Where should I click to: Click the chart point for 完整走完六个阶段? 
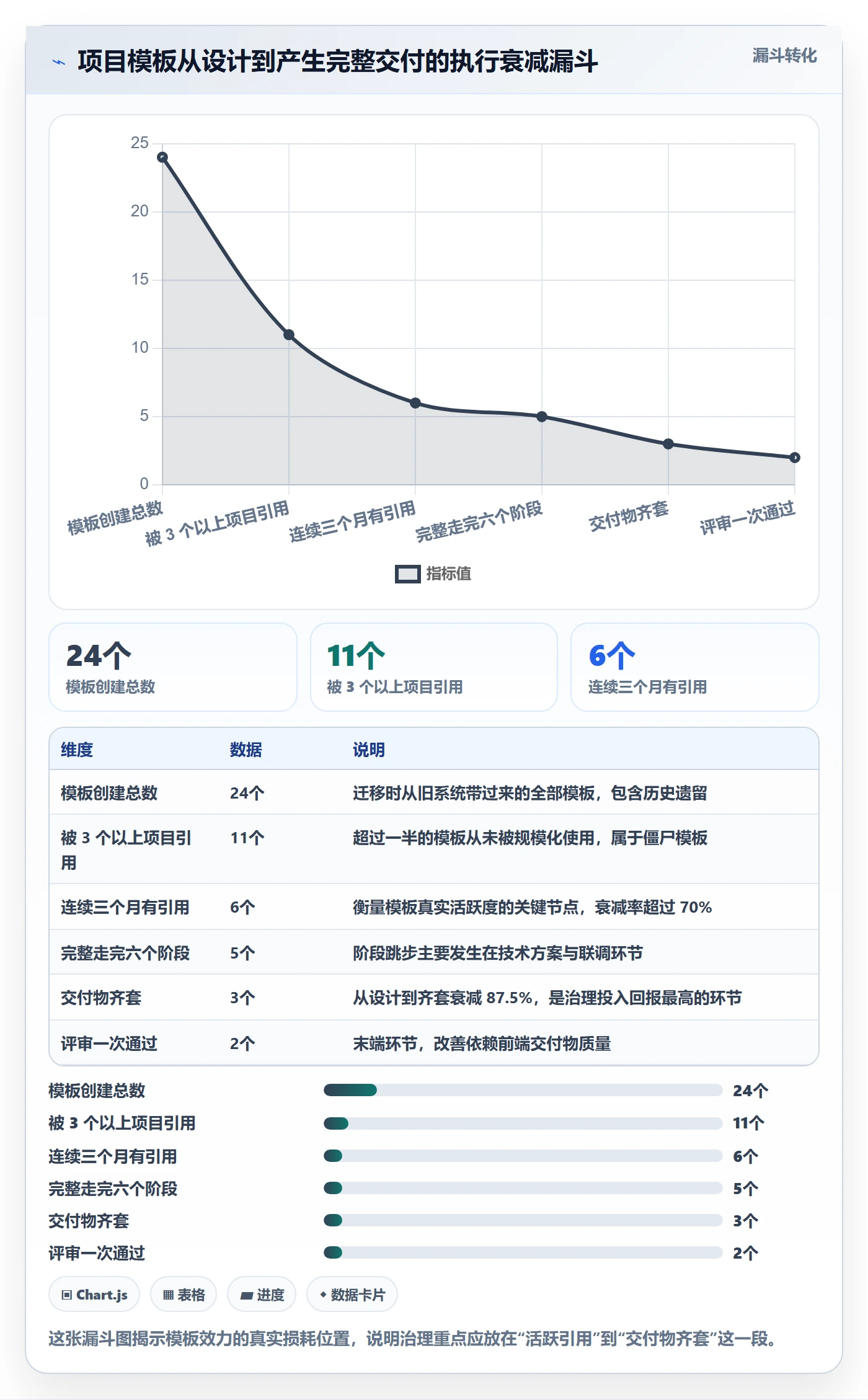[542, 417]
